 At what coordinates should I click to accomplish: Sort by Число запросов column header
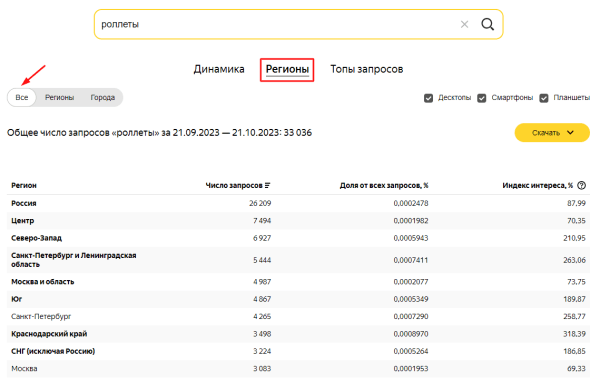(234, 185)
